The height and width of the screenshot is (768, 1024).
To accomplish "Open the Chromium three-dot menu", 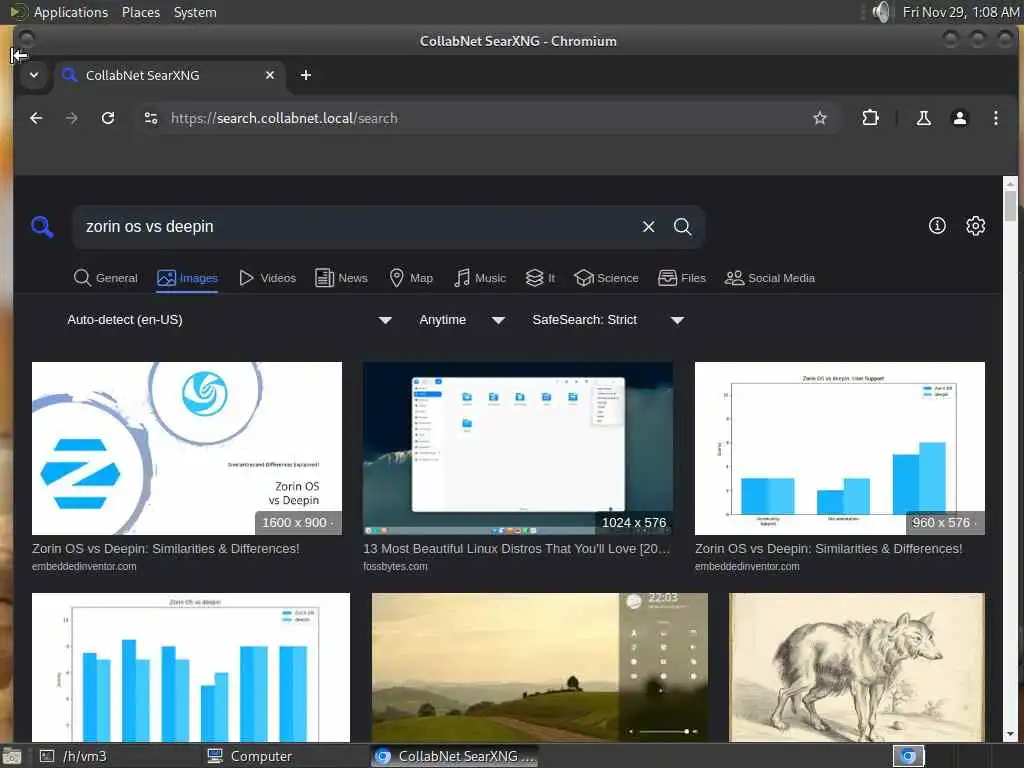I will click(995, 118).
